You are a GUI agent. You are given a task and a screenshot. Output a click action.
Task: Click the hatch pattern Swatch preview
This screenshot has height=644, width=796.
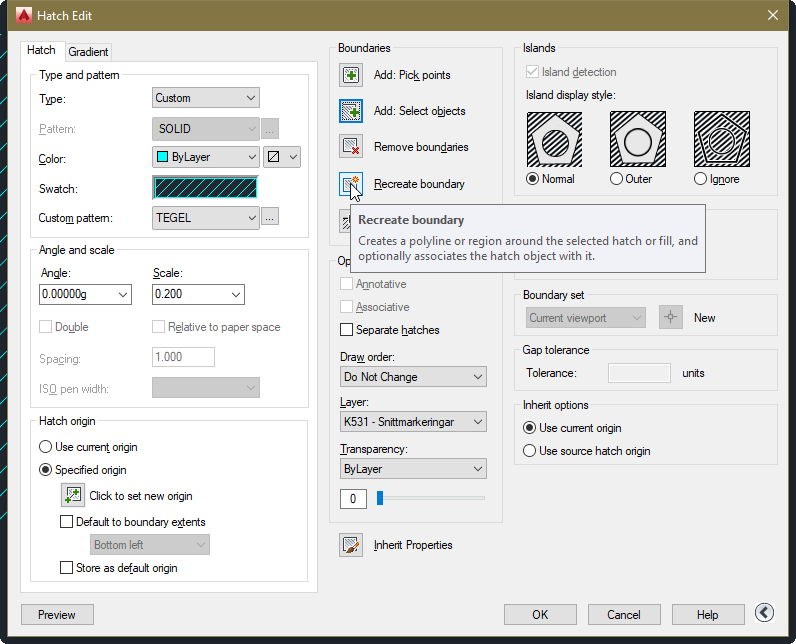click(206, 188)
